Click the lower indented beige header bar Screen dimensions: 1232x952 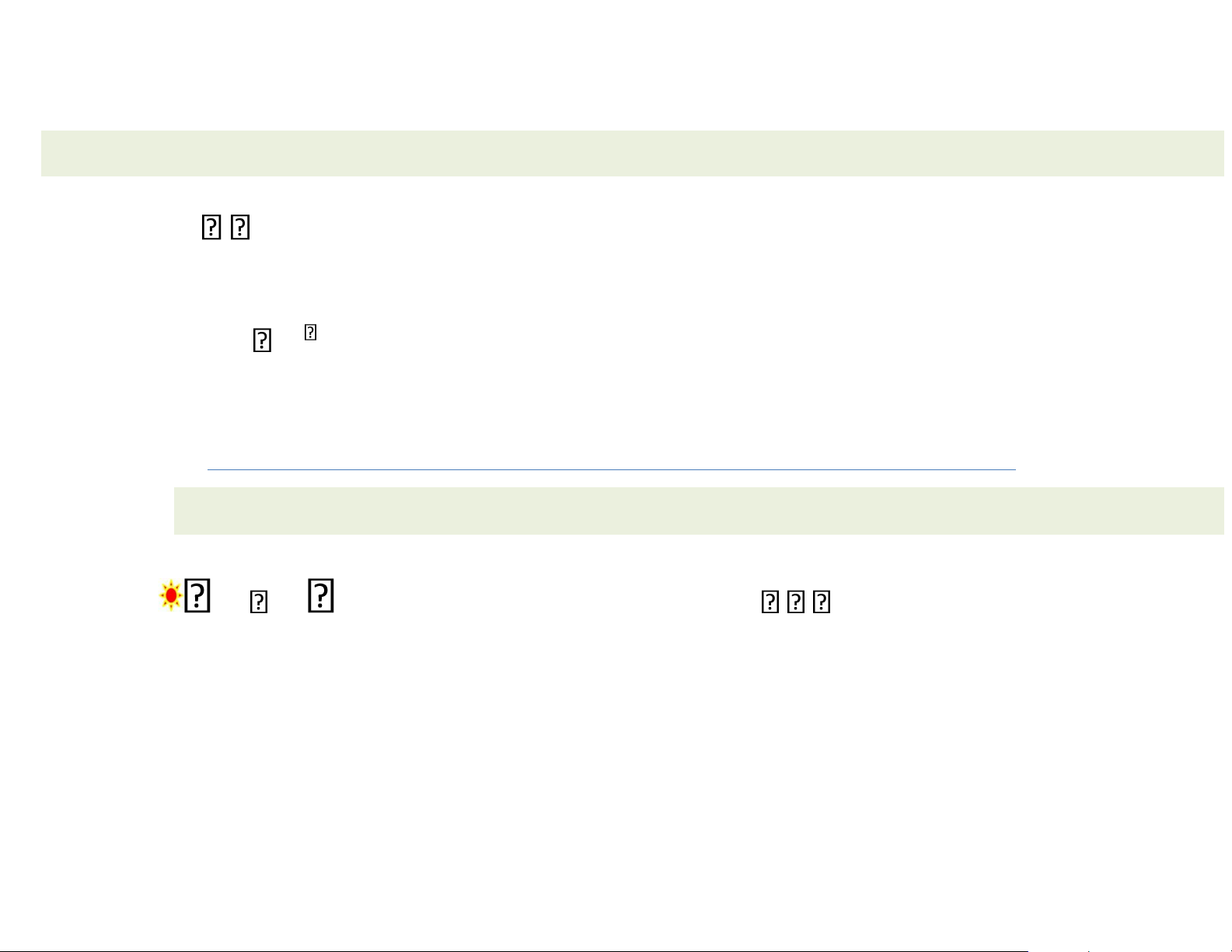(x=699, y=511)
